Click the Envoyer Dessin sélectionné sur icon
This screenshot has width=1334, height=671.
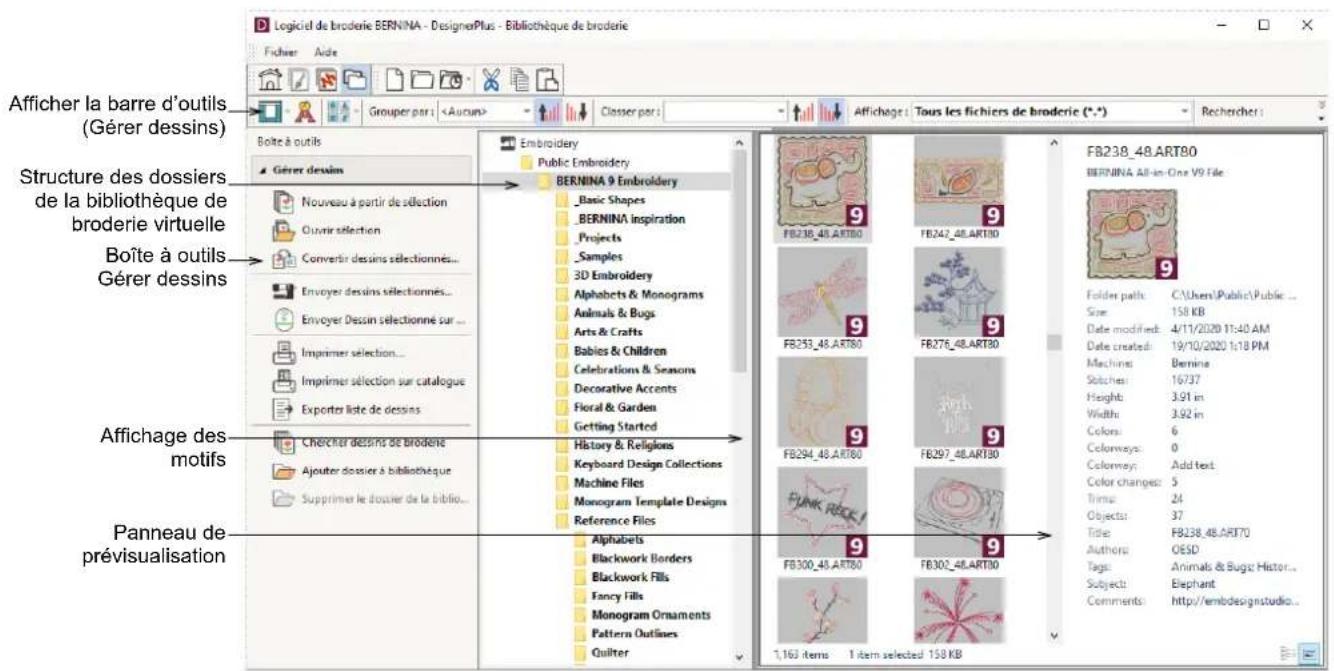tap(282, 320)
